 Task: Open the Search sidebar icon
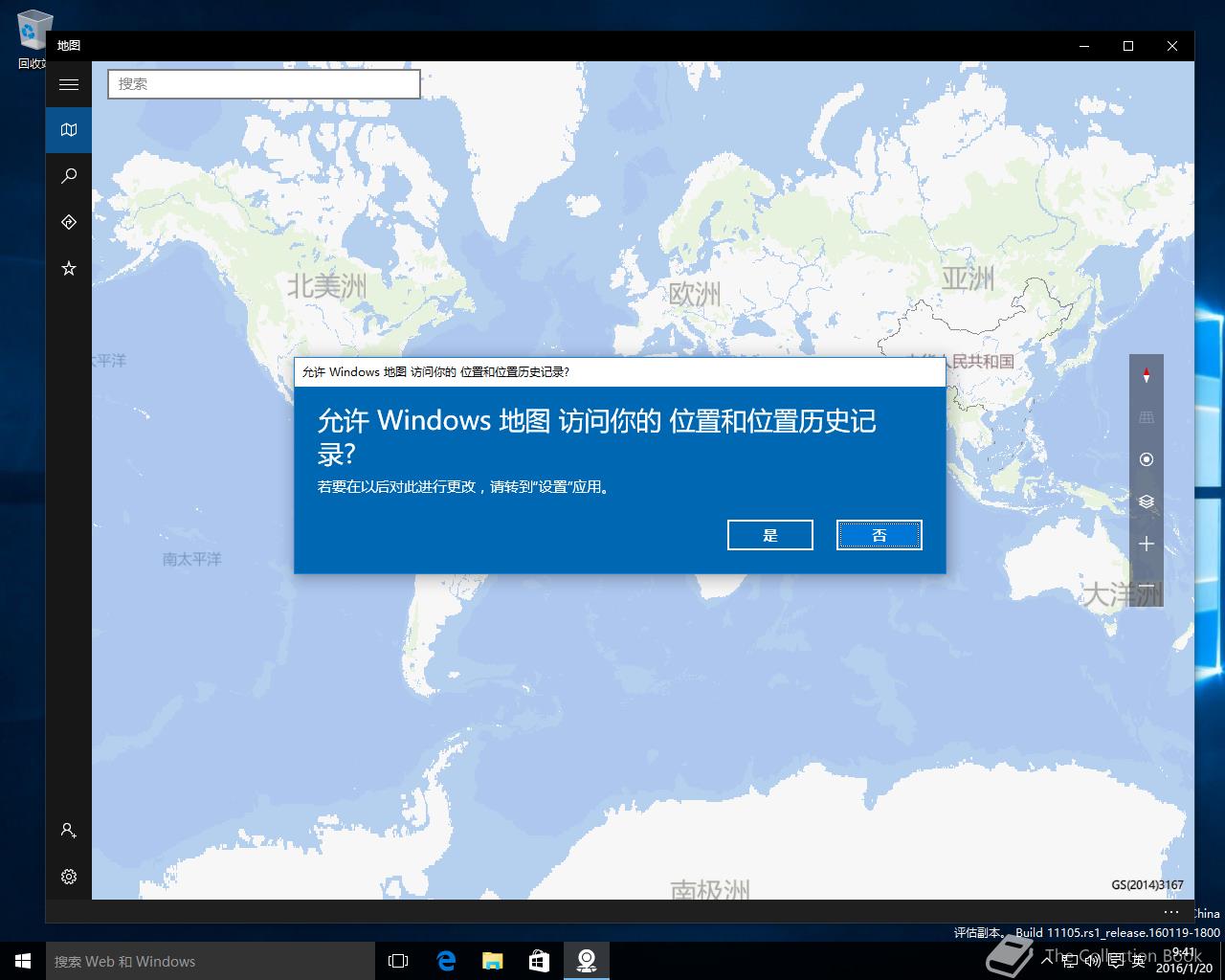[69, 176]
